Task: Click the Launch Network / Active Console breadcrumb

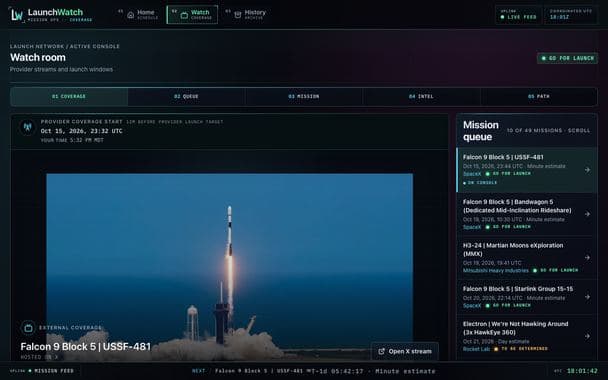Action: (x=65, y=47)
